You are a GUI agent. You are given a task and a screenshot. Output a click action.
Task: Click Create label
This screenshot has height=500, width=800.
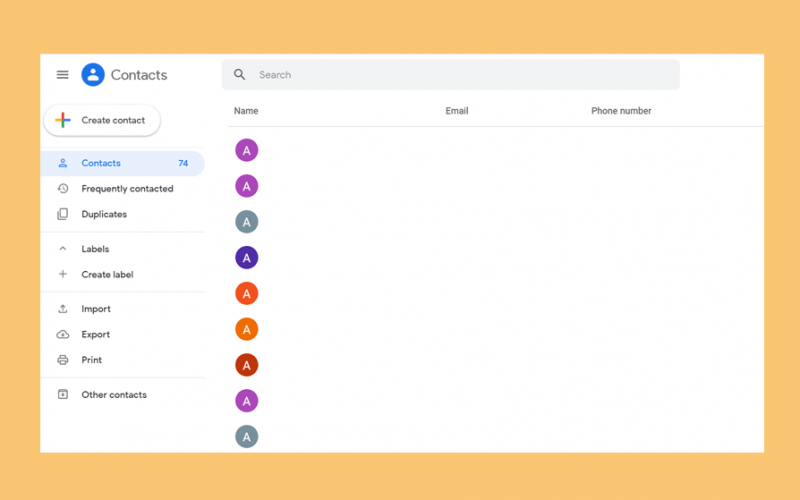click(107, 274)
